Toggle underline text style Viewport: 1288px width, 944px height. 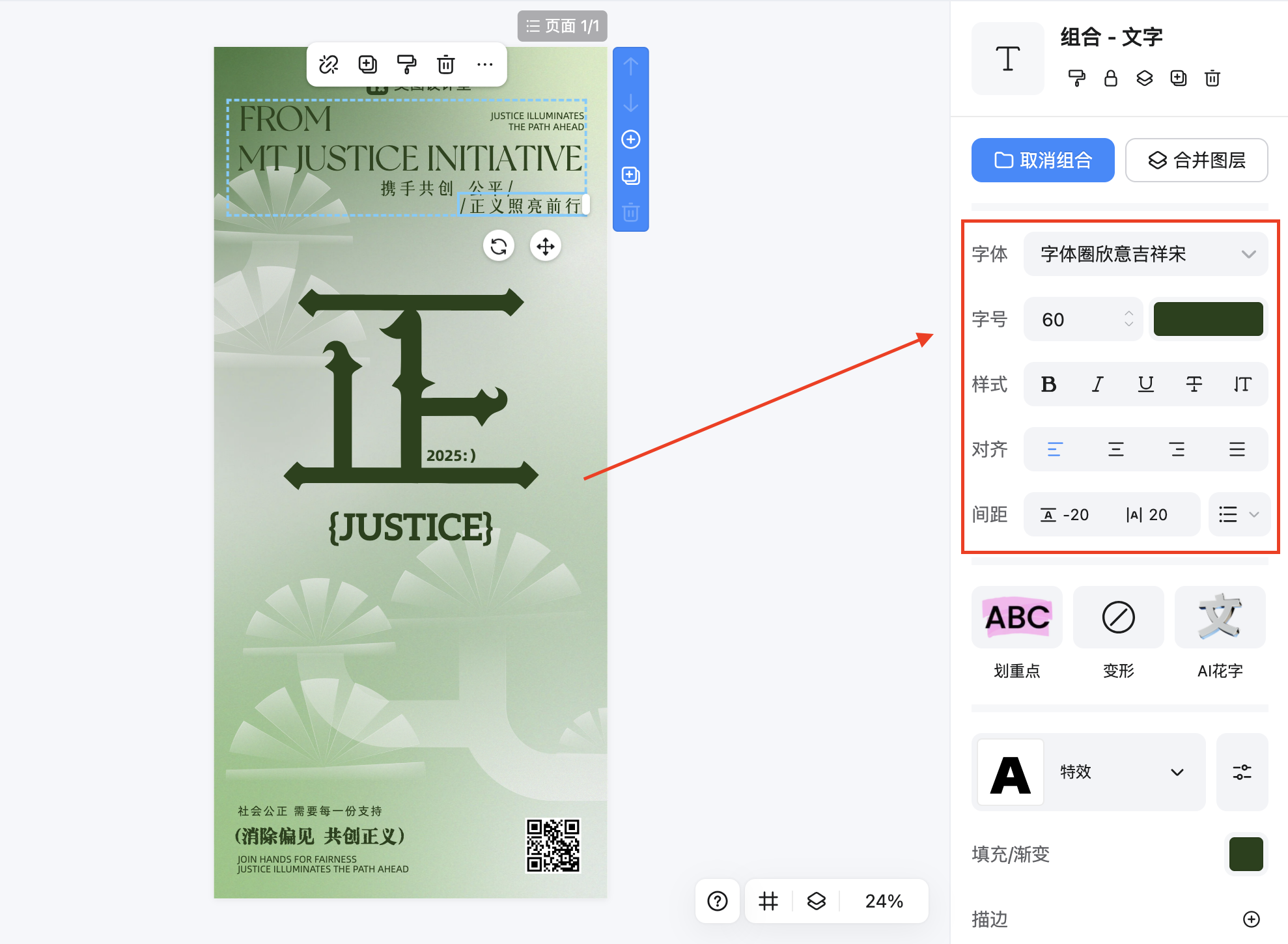tap(1145, 384)
